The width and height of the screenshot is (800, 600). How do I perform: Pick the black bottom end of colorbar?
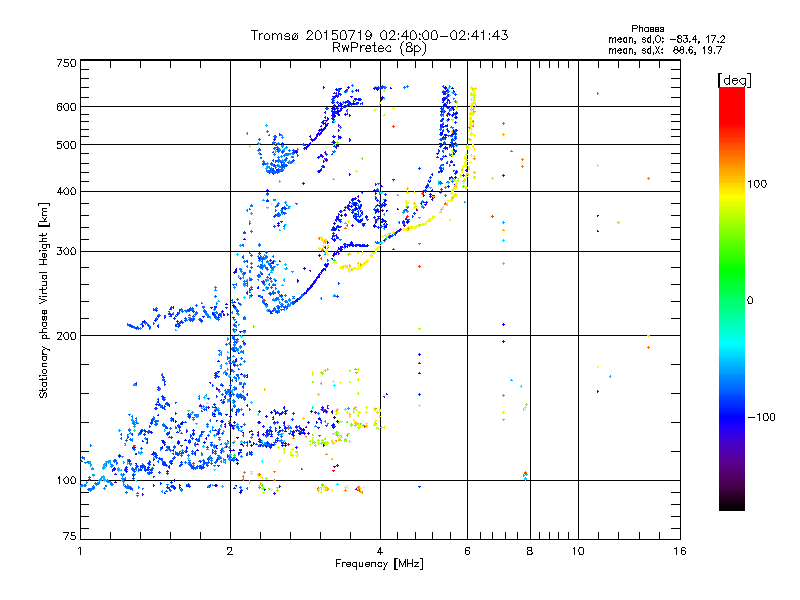[732, 506]
